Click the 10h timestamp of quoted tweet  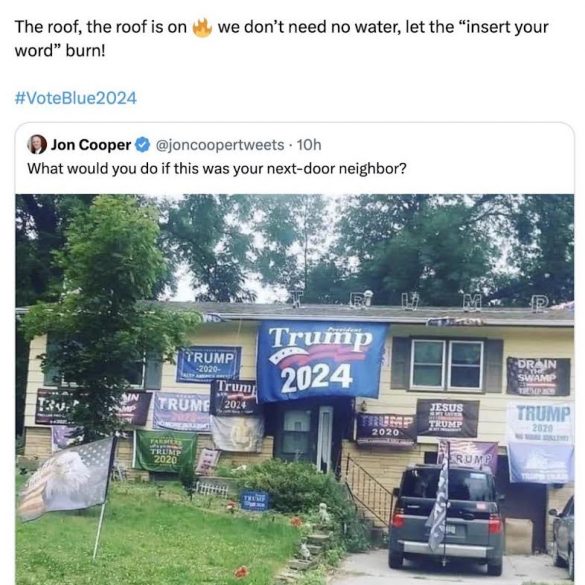(x=309, y=145)
